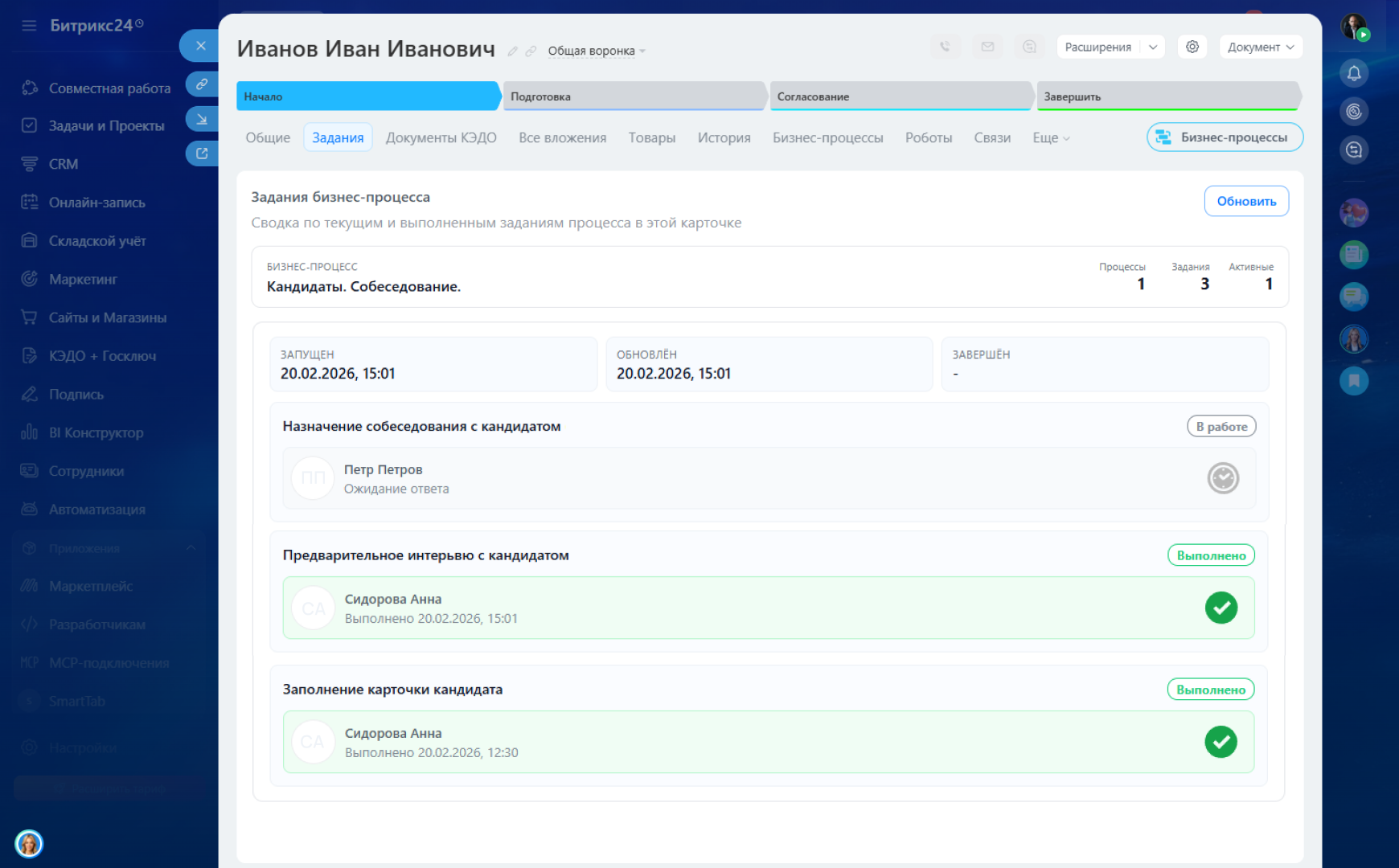Viewport: 1399px width, 868px height.
Task: Open card in new window icon
Action: 202,153
